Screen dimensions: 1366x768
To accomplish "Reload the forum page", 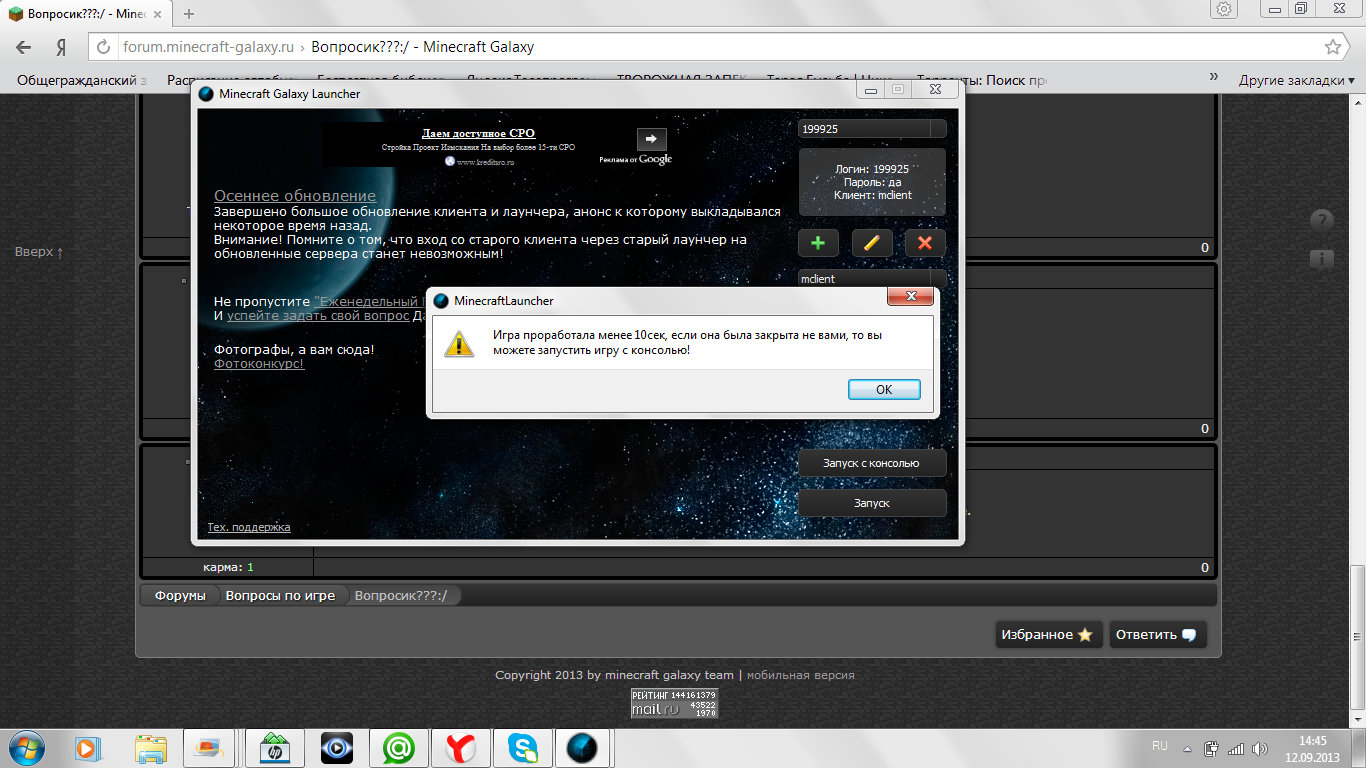I will pos(104,47).
